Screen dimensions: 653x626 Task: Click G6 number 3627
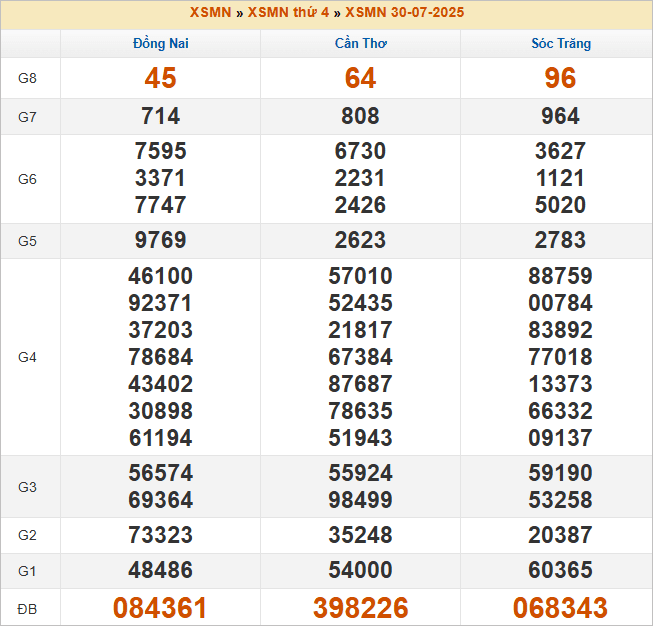pos(561,151)
